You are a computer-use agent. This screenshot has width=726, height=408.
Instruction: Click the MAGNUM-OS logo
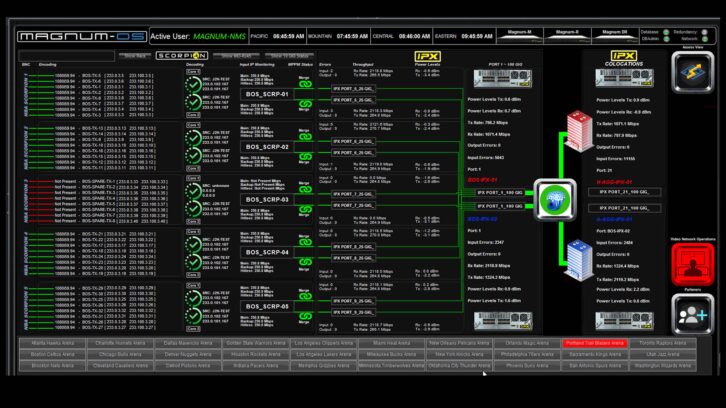(82, 36)
